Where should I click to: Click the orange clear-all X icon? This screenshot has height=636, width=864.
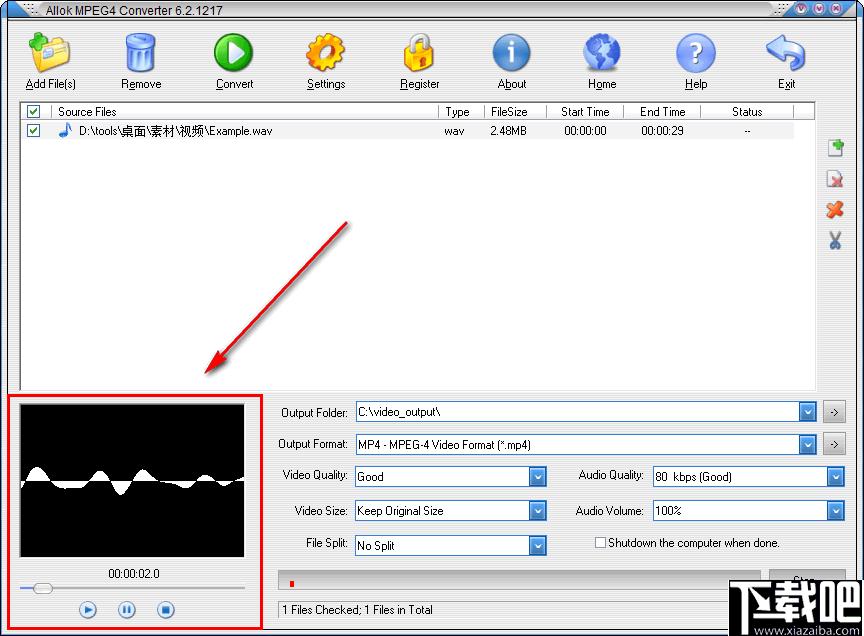(835, 209)
